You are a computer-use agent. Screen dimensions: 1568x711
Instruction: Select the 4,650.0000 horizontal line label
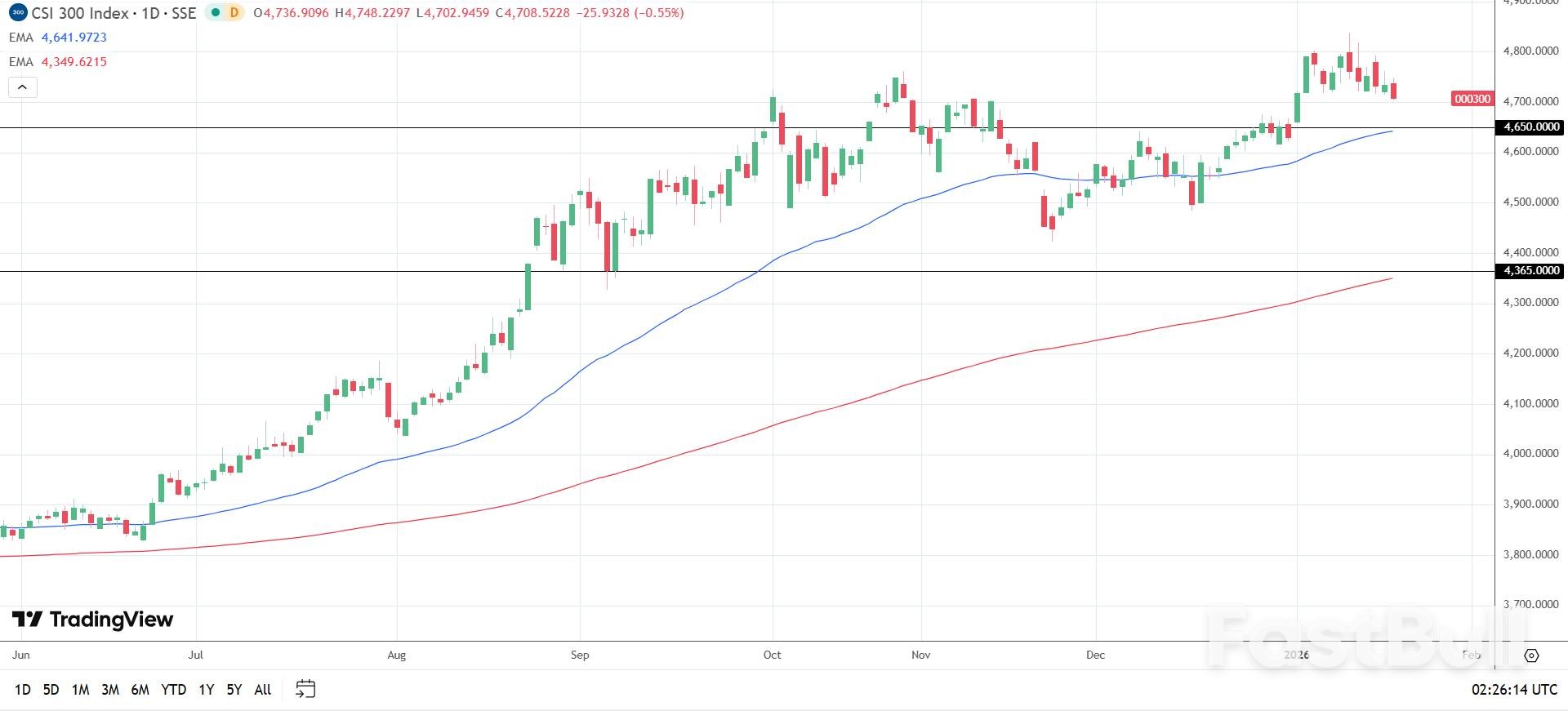click(x=1530, y=127)
